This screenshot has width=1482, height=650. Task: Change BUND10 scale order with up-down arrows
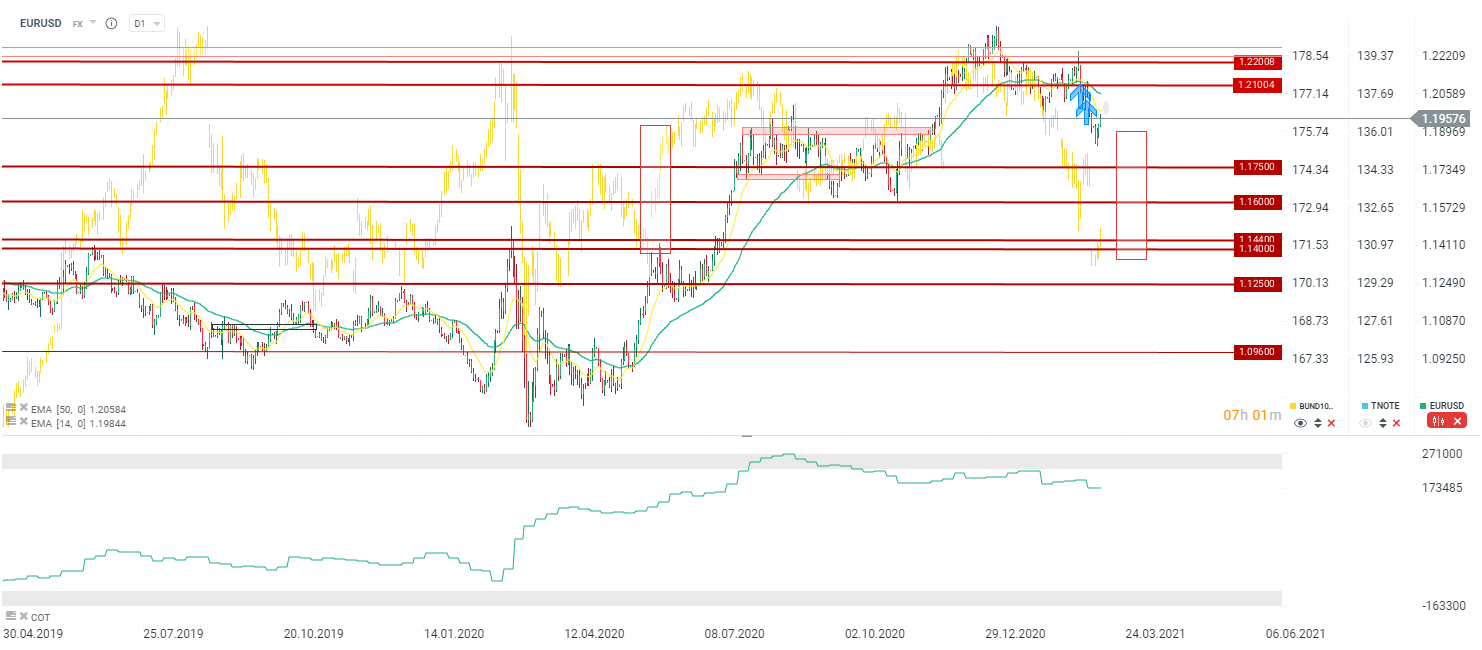pyautogui.click(x=1318, y=423)
